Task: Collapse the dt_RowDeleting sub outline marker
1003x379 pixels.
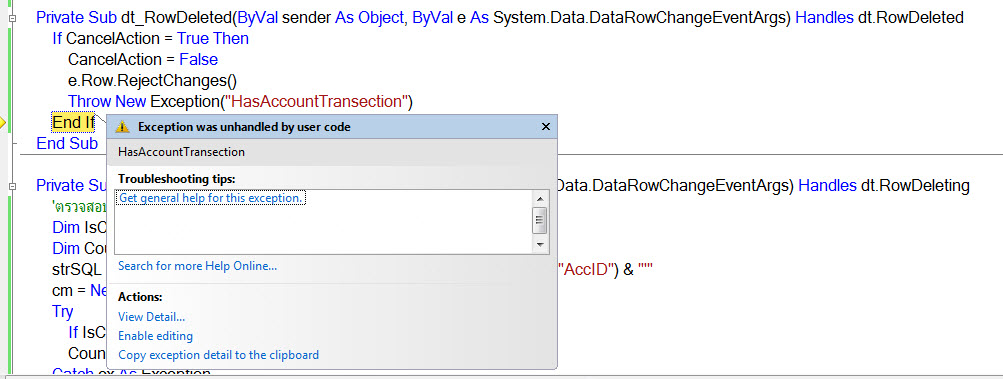Action: pyautogui.click(x=13, y=186)
